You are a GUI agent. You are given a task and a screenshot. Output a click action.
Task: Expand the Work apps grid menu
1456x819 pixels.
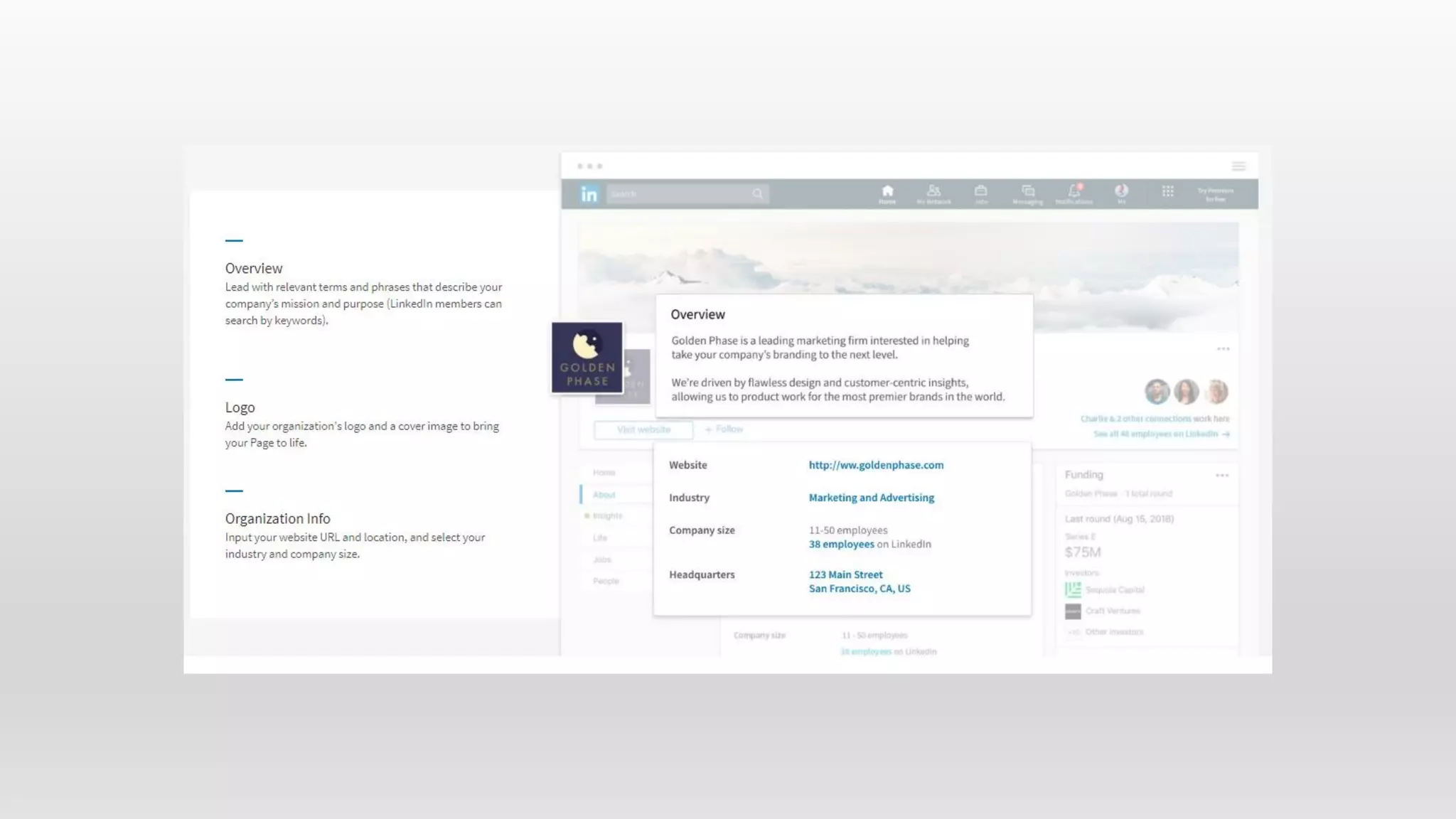point(1167,191)
